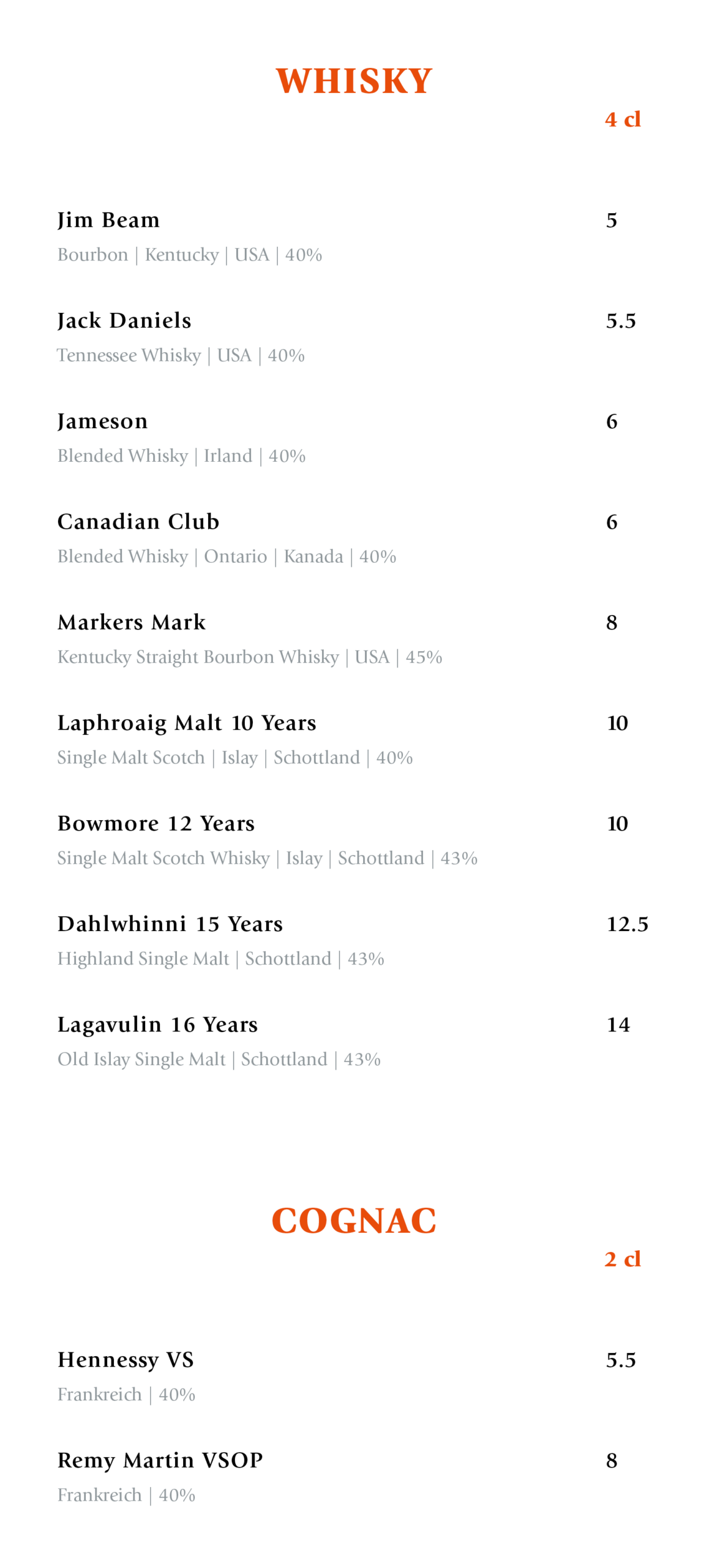Click the Kentucky Straight Bourbon Whisky description

point(198,657)
